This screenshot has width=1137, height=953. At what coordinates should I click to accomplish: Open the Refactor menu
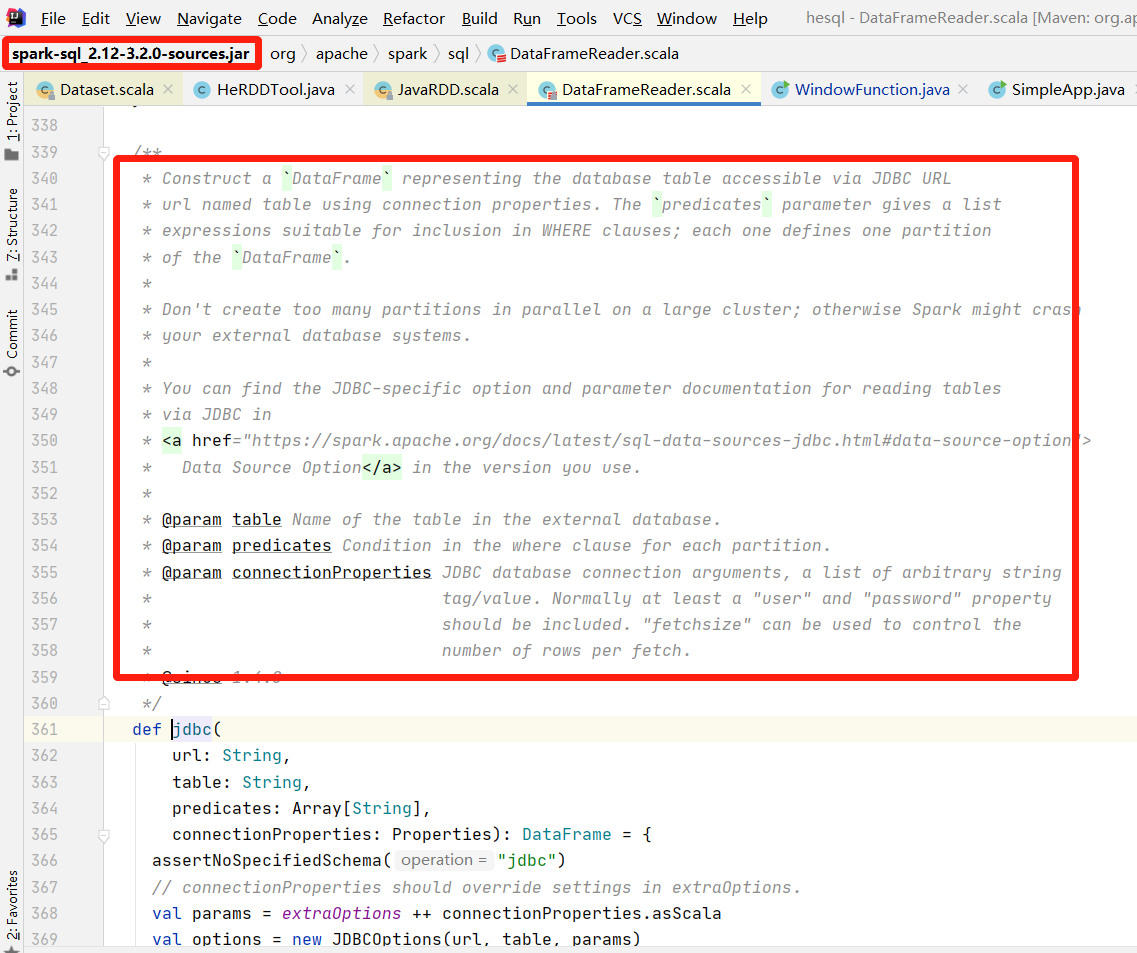(x=413, y=19)
